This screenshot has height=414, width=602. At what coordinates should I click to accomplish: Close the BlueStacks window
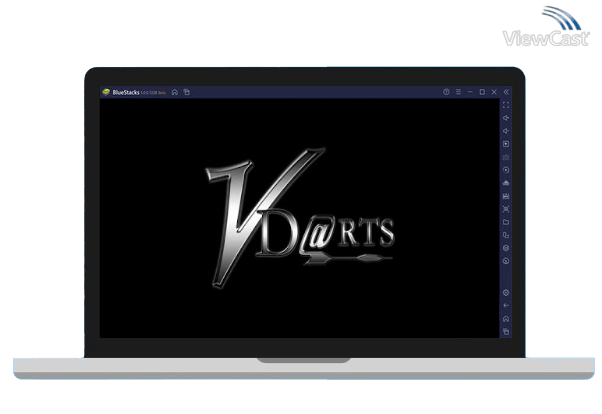click(494, 92)
